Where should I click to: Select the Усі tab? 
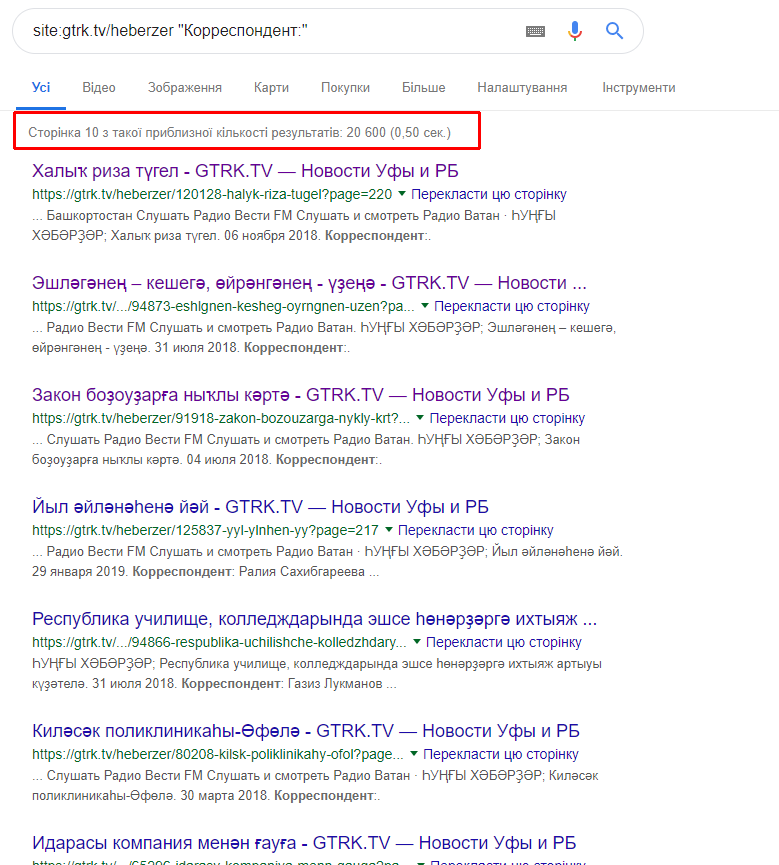[41, 88]
